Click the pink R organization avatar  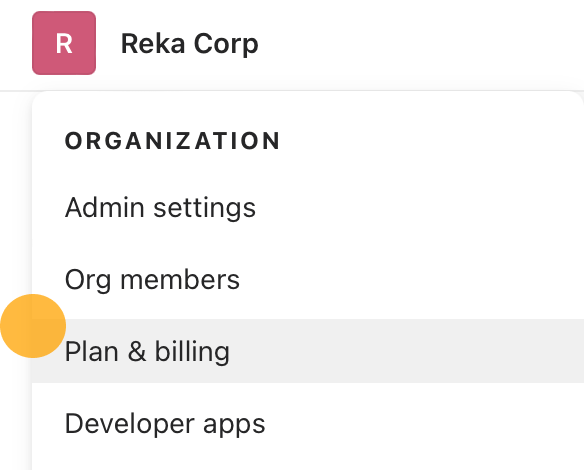[64, 43]
